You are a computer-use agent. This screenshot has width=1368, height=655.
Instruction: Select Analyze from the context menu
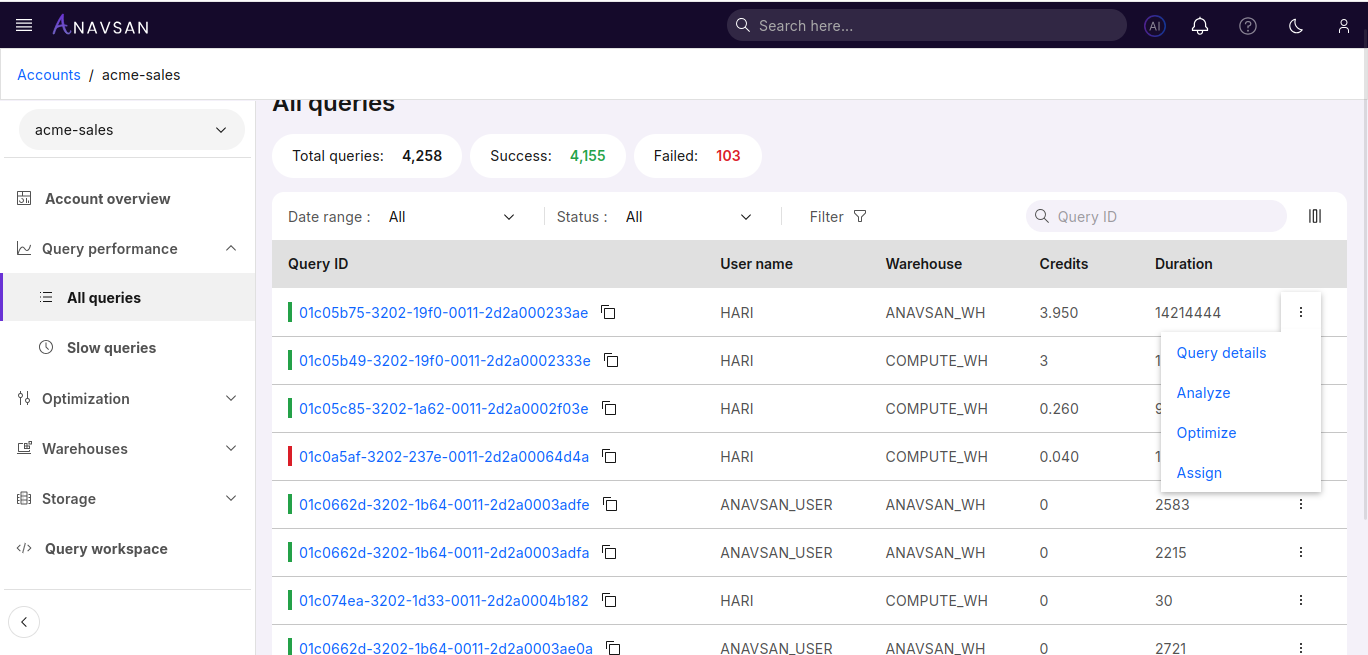1203,392
